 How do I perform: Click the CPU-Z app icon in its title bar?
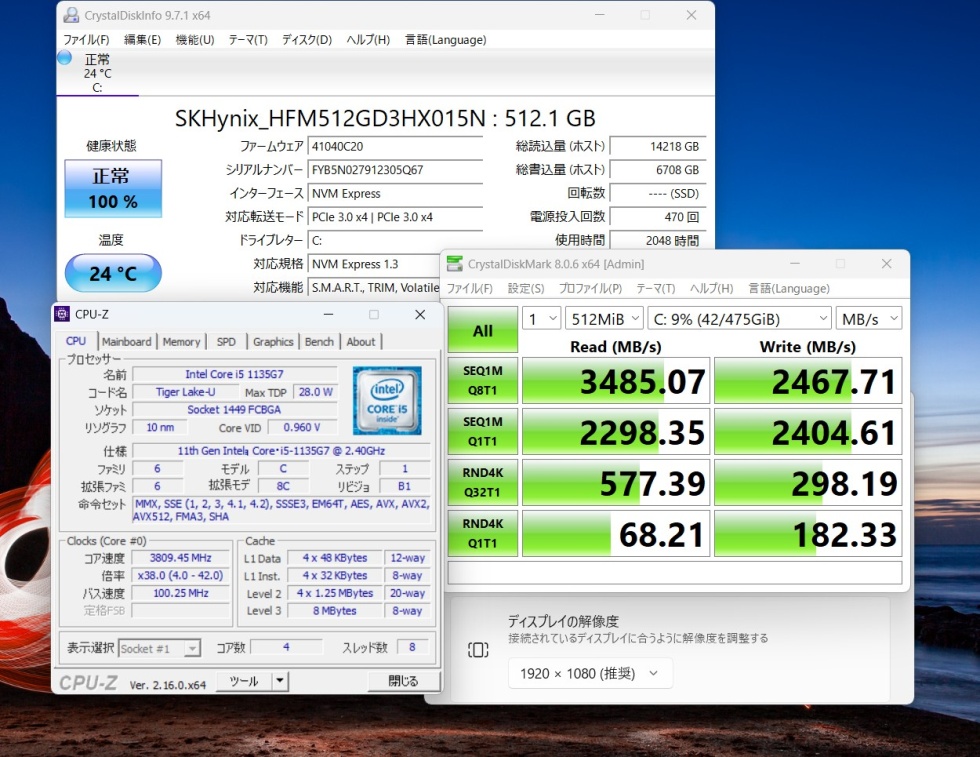(62, 314)
